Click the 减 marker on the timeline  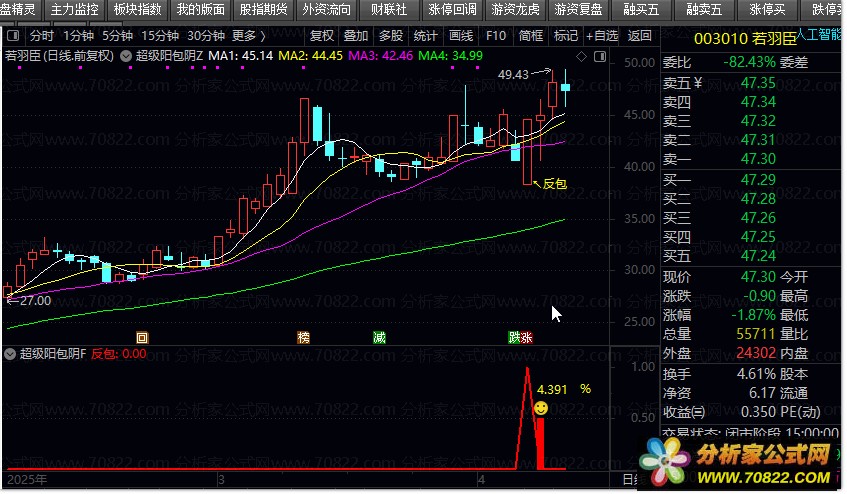[x=380, y=338]
